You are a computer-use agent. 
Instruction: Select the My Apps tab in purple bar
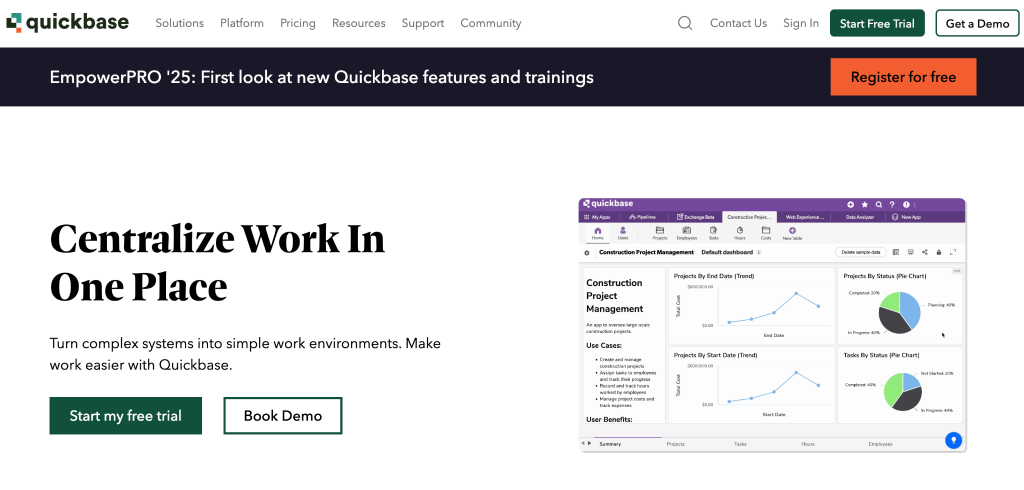[597, 217]
